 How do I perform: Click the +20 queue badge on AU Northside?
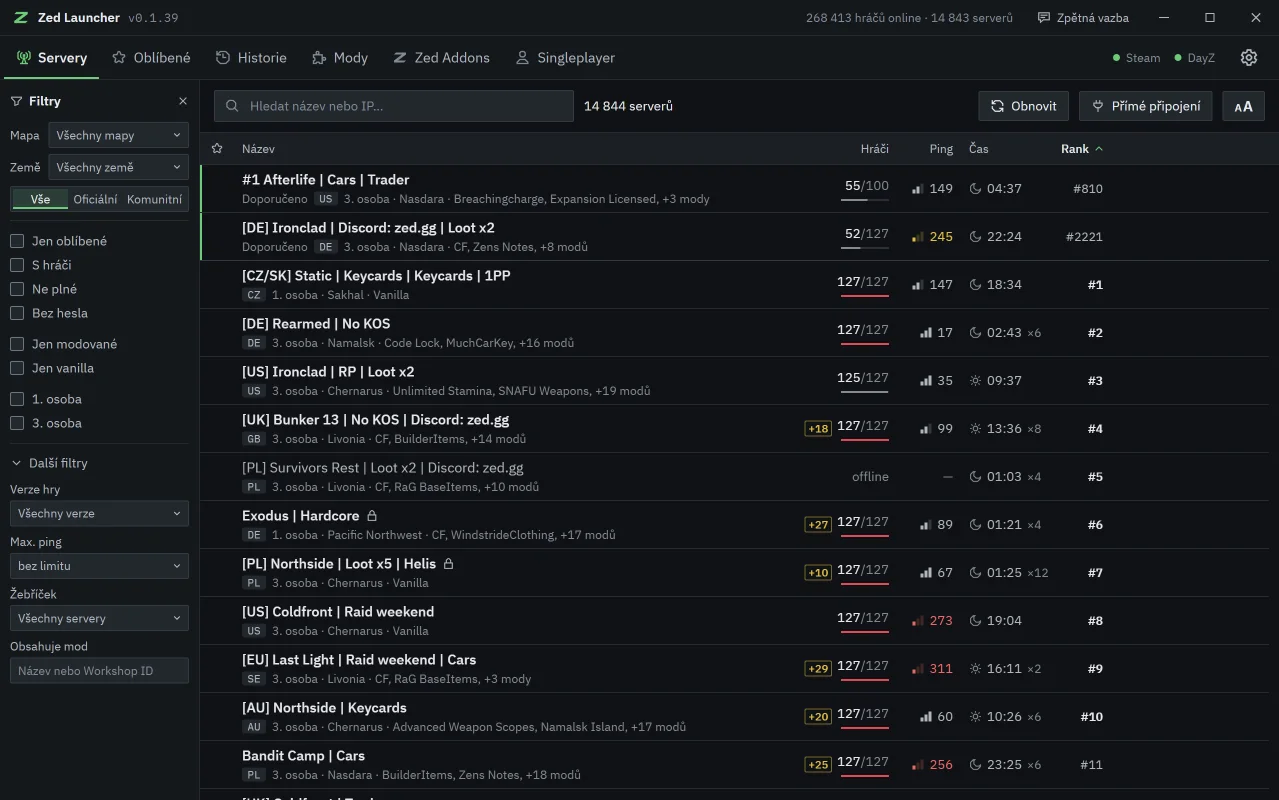(818, 717)
